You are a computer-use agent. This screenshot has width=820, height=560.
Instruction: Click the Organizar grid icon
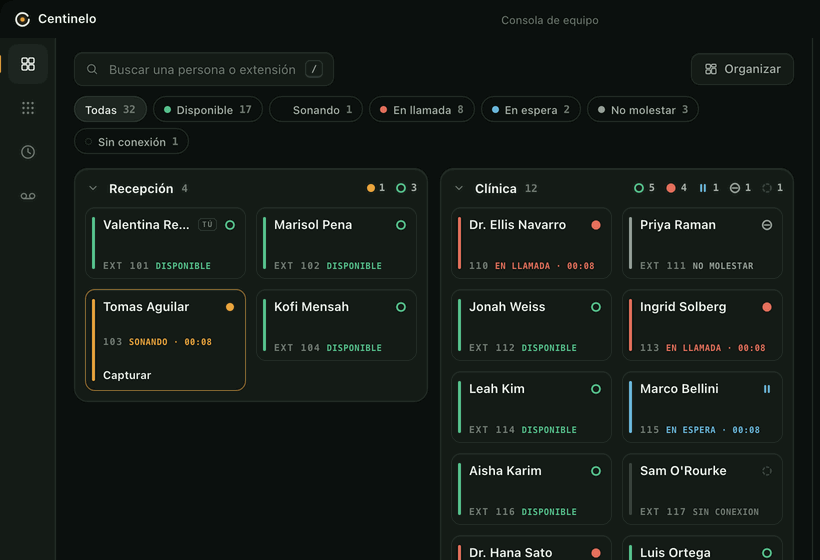point(711,69)
